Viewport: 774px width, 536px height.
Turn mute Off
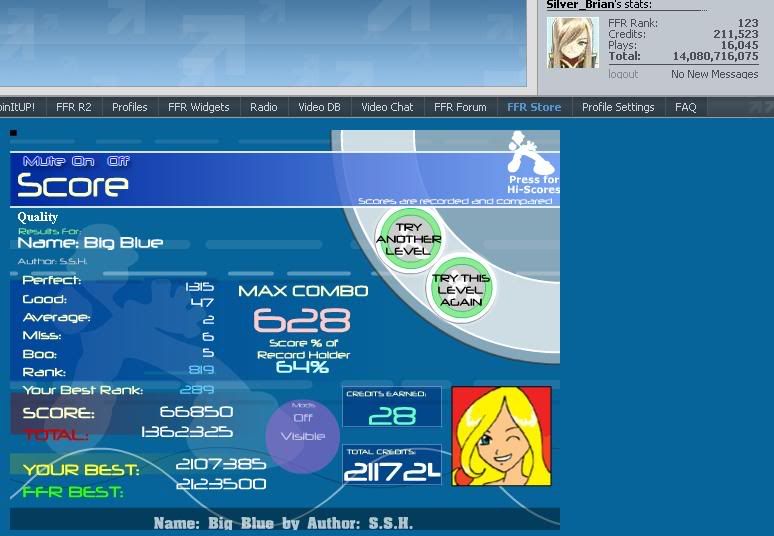point(118,161)
